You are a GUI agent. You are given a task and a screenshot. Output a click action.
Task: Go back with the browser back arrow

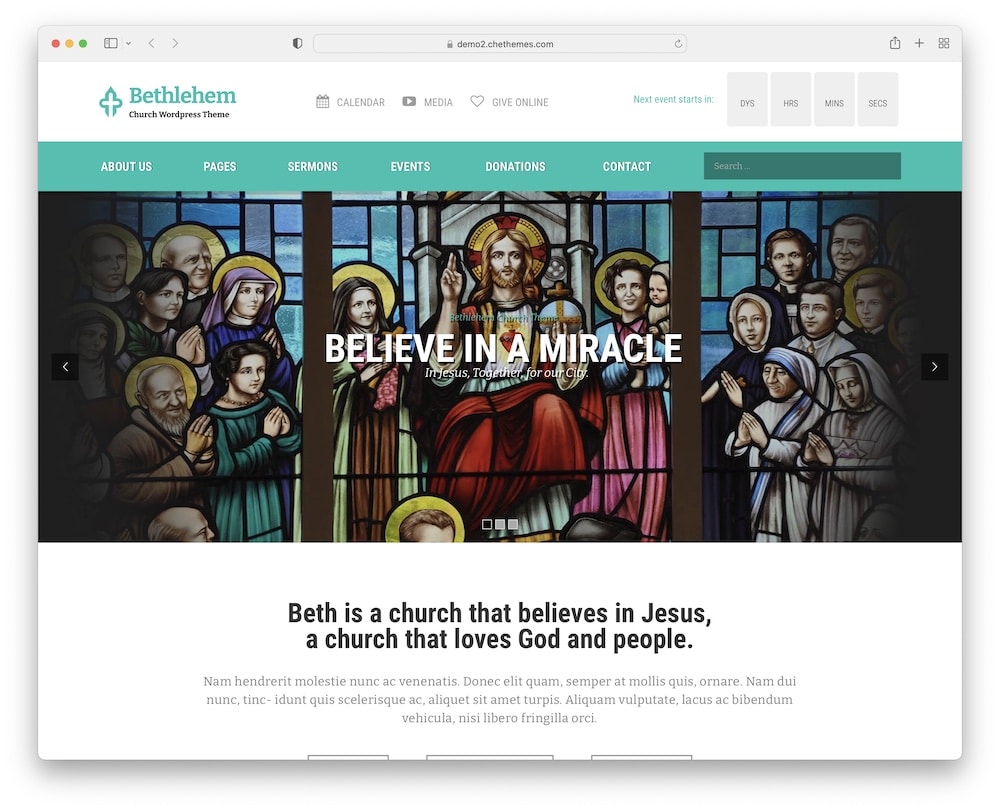(x=151, y=43)
